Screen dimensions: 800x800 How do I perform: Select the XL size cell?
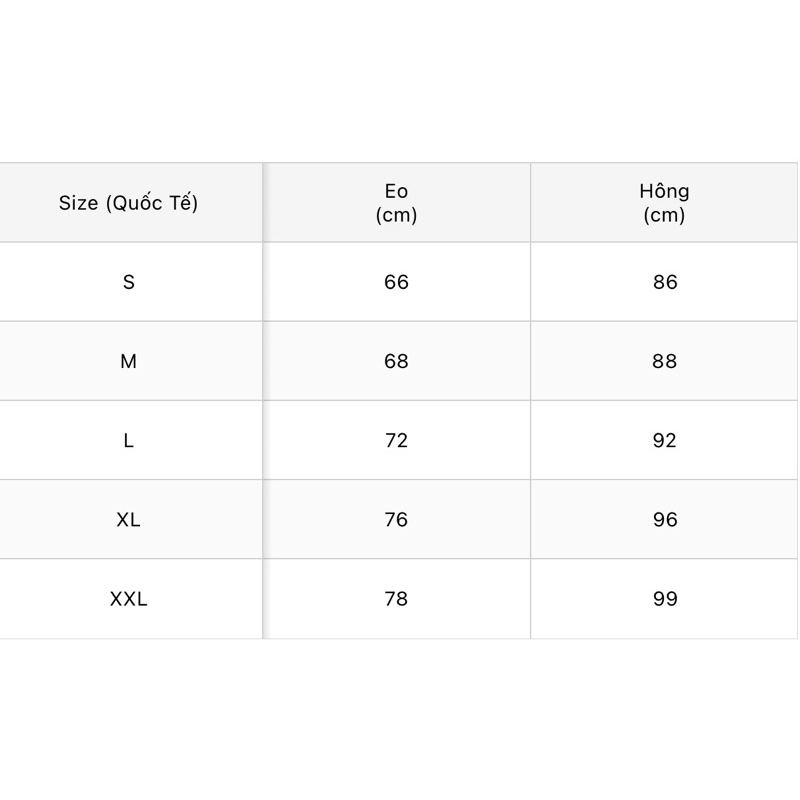(x=129, y=520)
